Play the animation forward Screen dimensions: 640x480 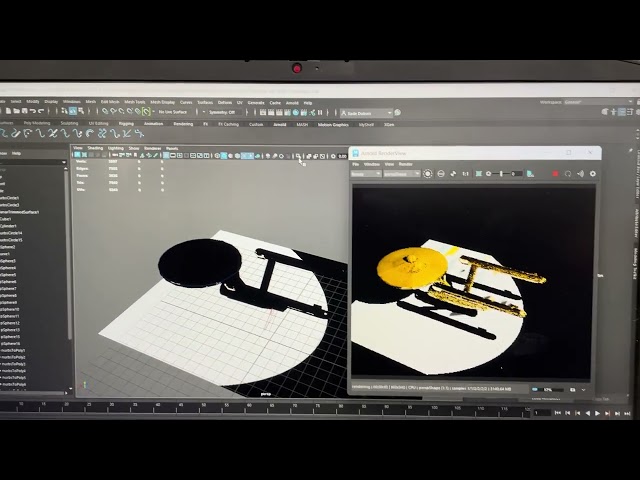[x=598, y=413]
